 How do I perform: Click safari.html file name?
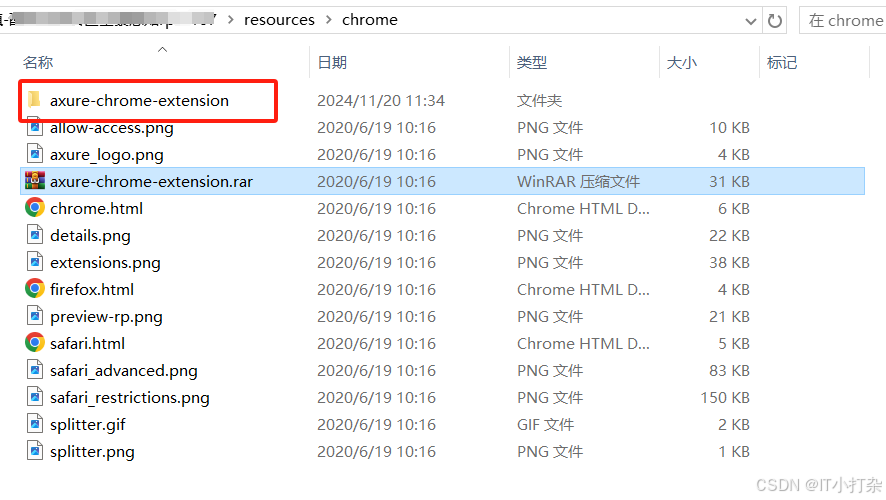tap(87, 344)
